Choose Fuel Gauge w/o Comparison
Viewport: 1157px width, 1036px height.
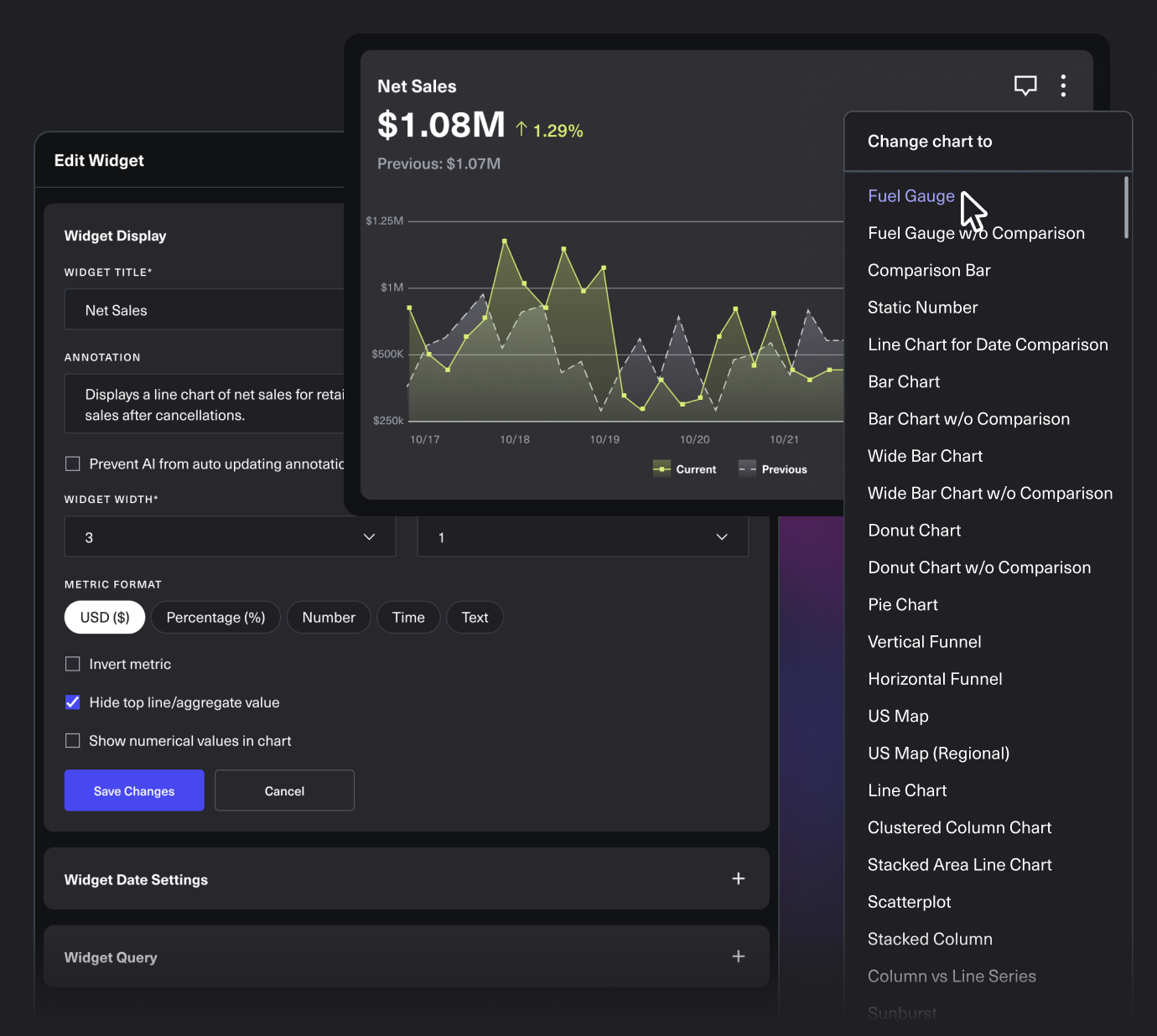(x=977, y=233)
